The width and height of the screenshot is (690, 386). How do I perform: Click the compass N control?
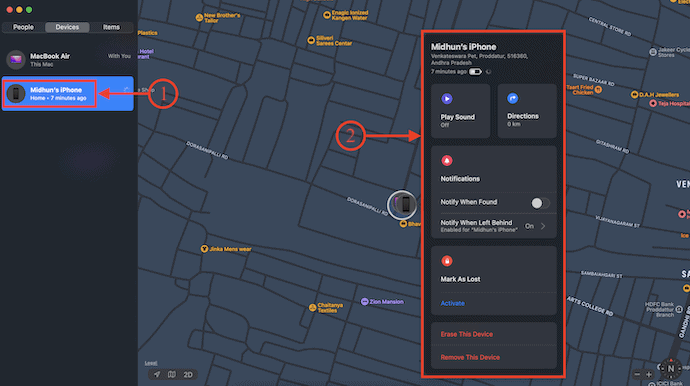(671, 368)
